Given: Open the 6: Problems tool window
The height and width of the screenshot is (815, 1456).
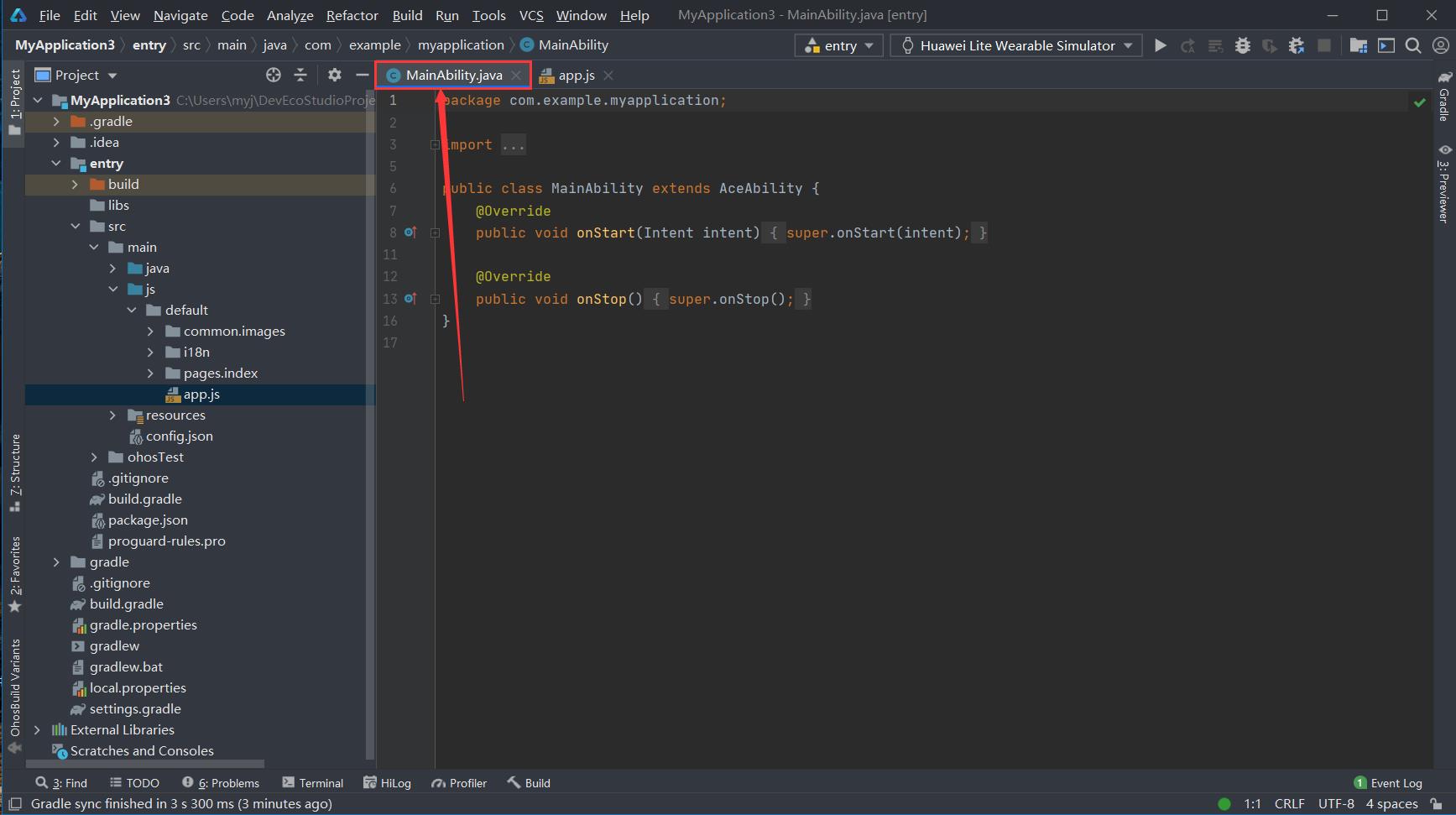Looking at the screenshot, I should (x=221, y=783).
